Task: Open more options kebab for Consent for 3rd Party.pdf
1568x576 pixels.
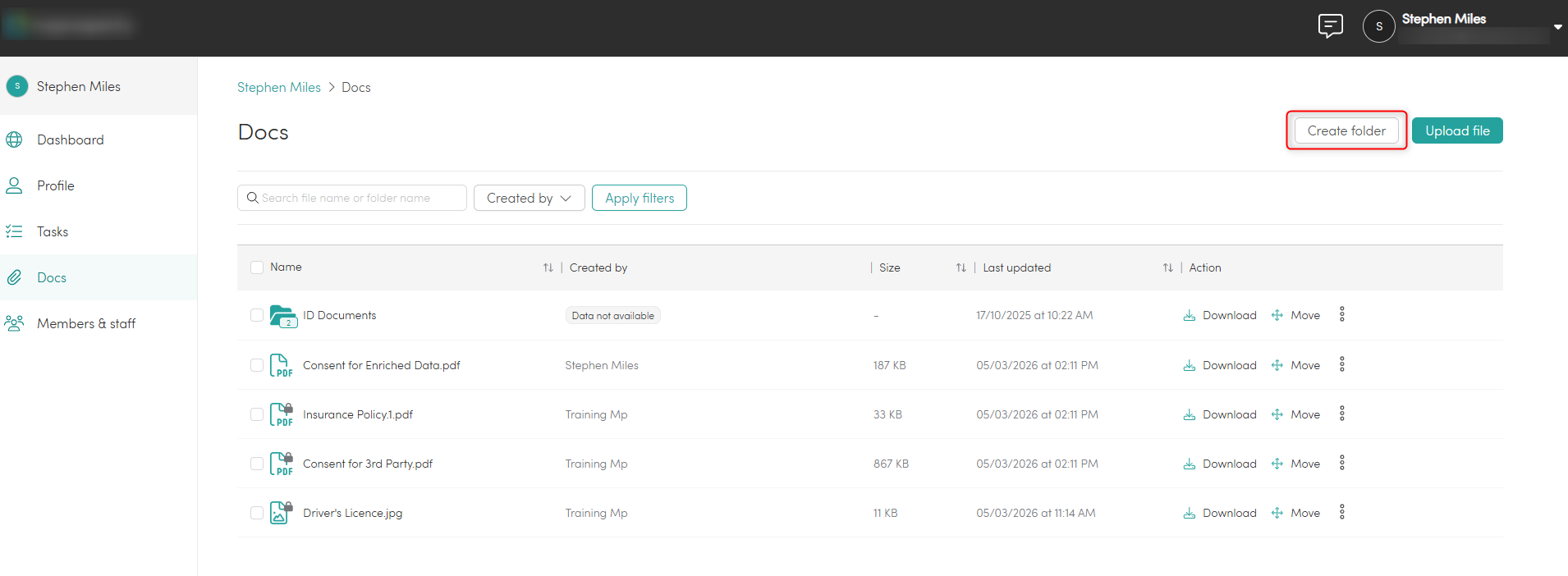Action: pyautogui.click(x=1342, y=463)
